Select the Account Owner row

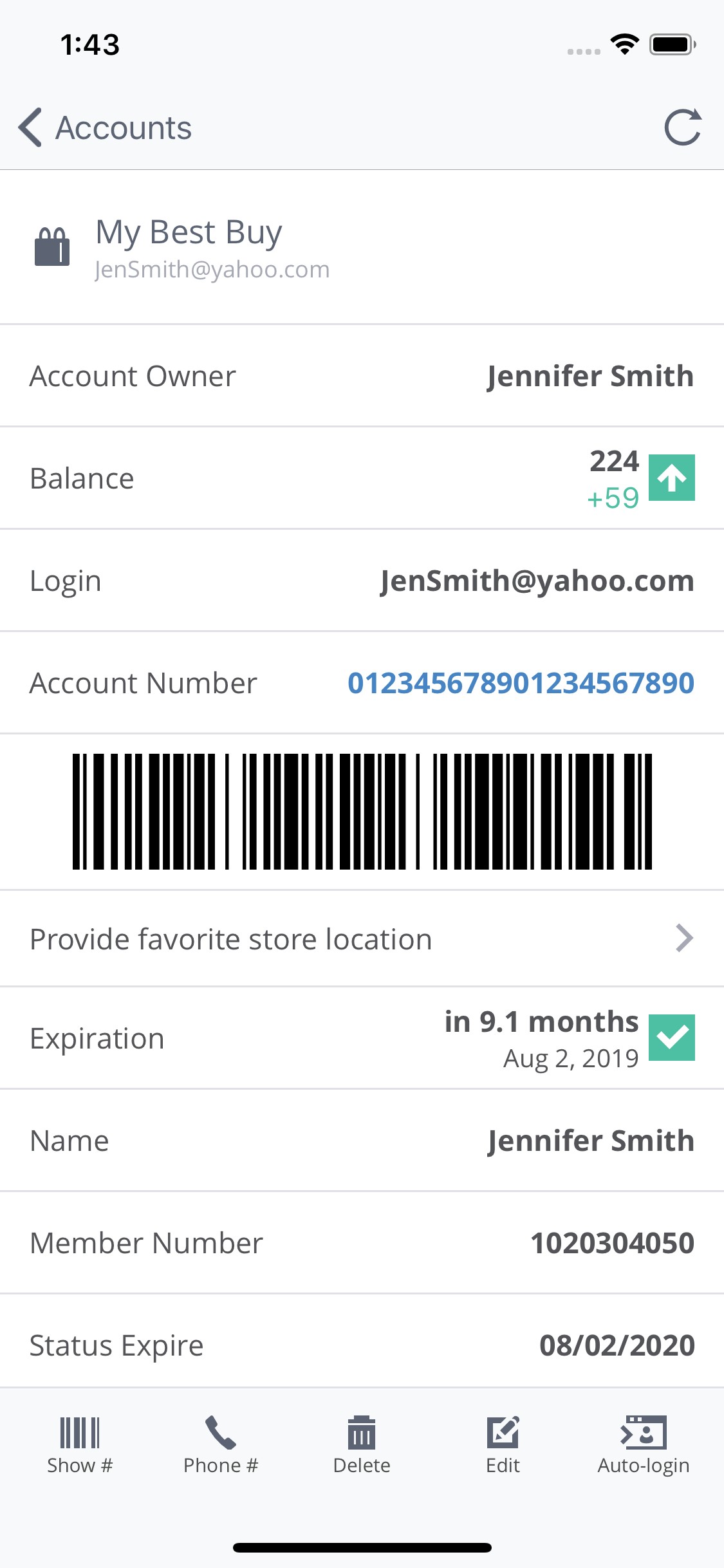tap(362, 376)
